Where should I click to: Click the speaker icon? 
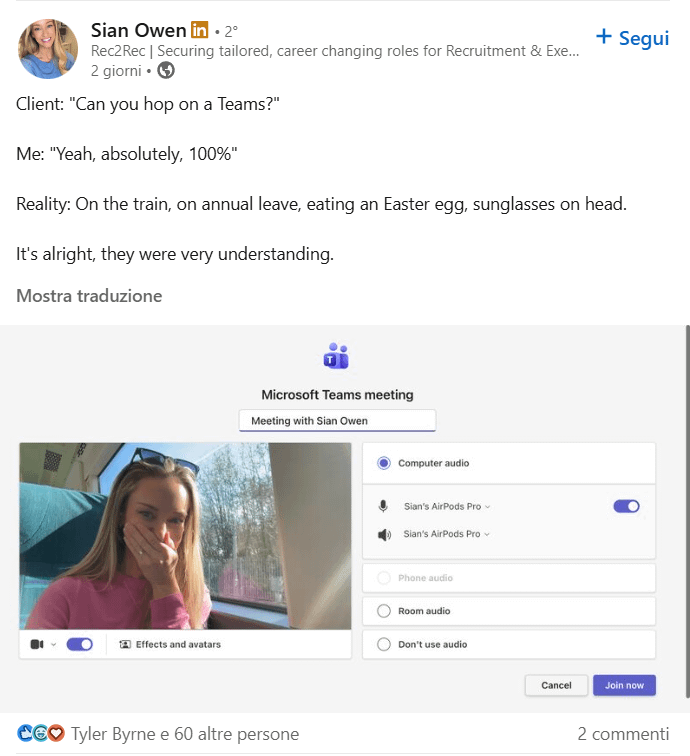click(383, 535)
